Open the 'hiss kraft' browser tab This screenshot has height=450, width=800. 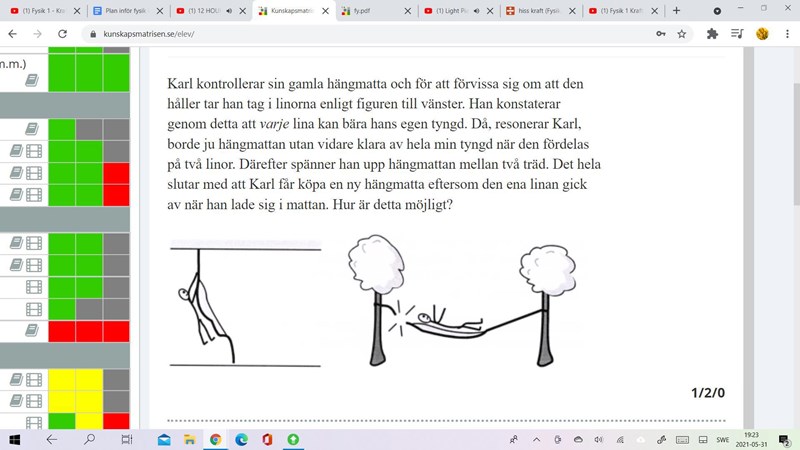coord(535,10)
